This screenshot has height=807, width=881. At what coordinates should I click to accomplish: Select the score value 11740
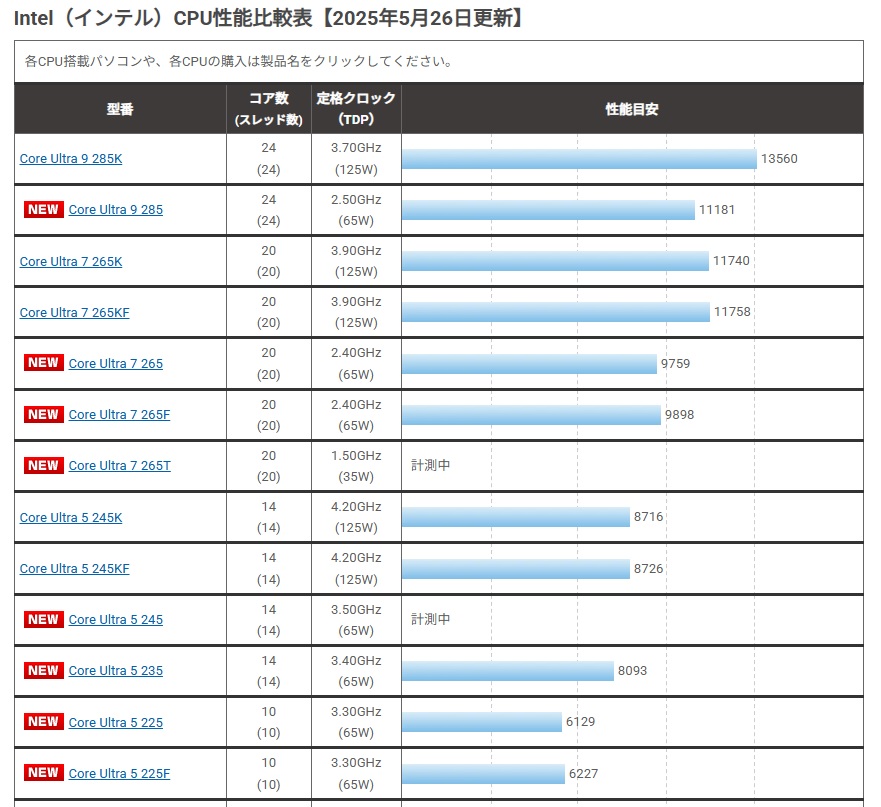point(732,261)
